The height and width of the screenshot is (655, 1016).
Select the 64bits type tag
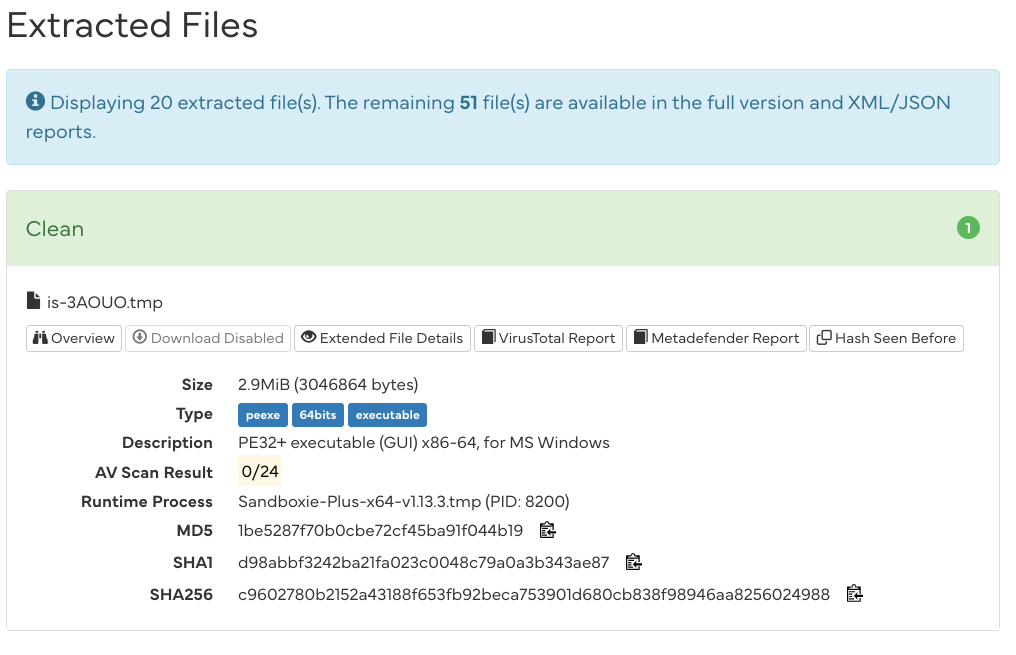tap(318, 414)
